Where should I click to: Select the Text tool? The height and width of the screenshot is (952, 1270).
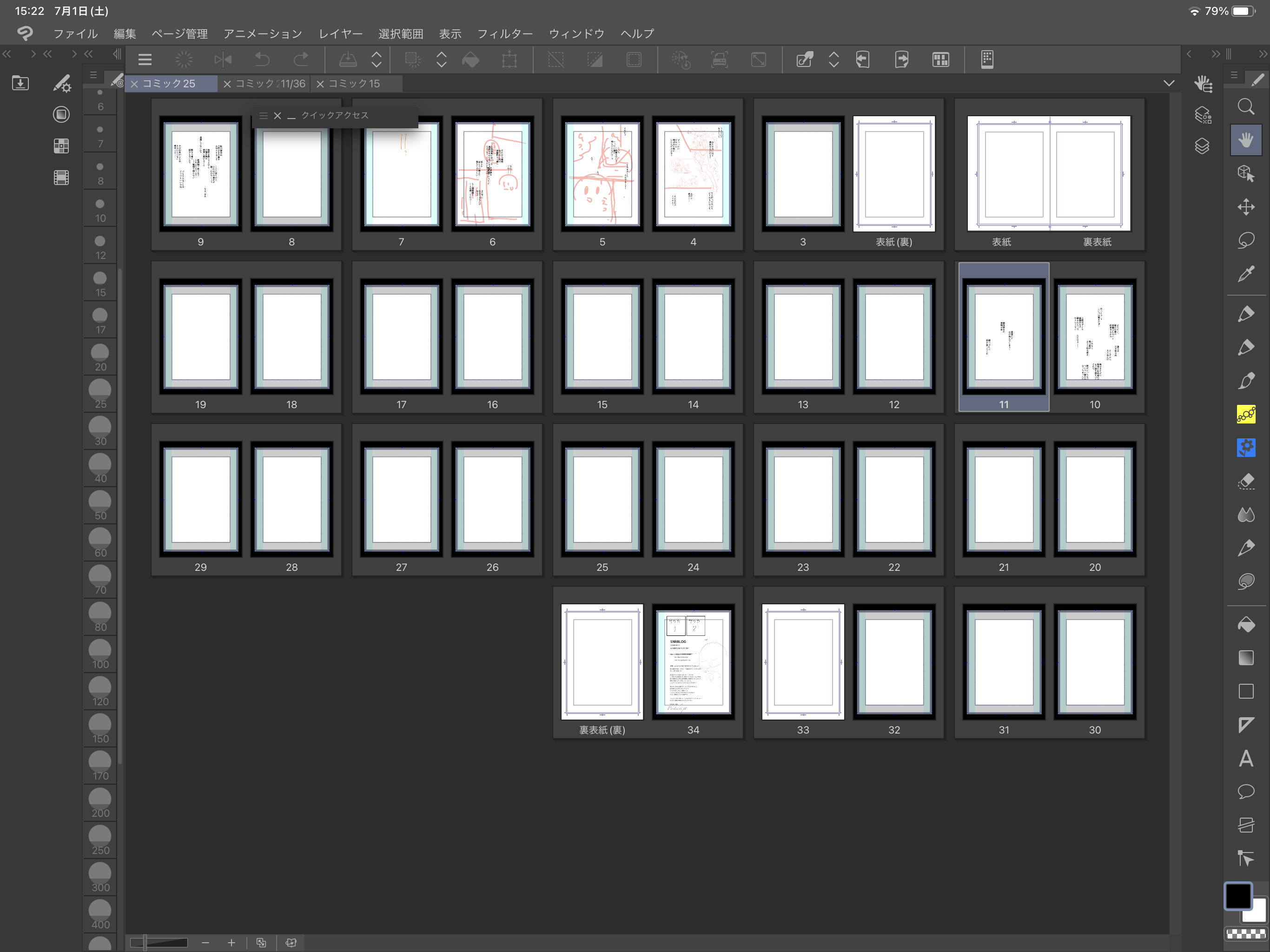pyautogui.click(x=1245, y=759)
